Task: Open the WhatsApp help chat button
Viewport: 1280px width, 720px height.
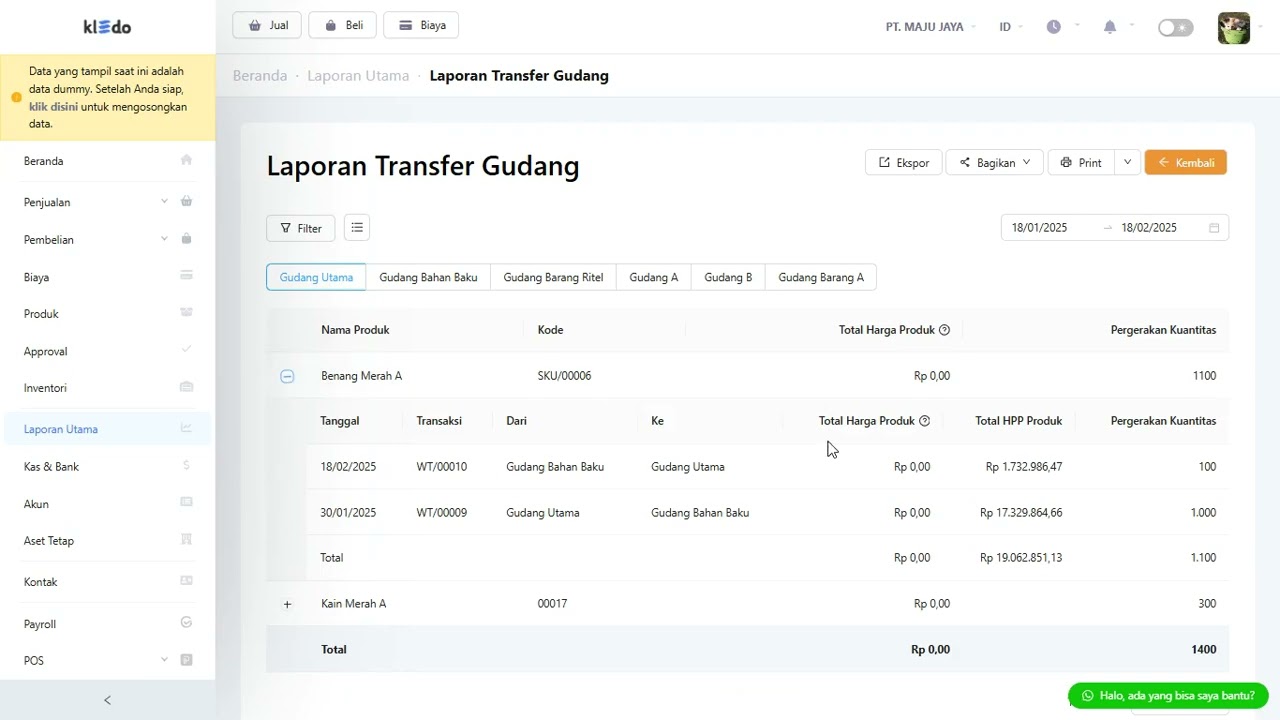Action: point(1168,695)
